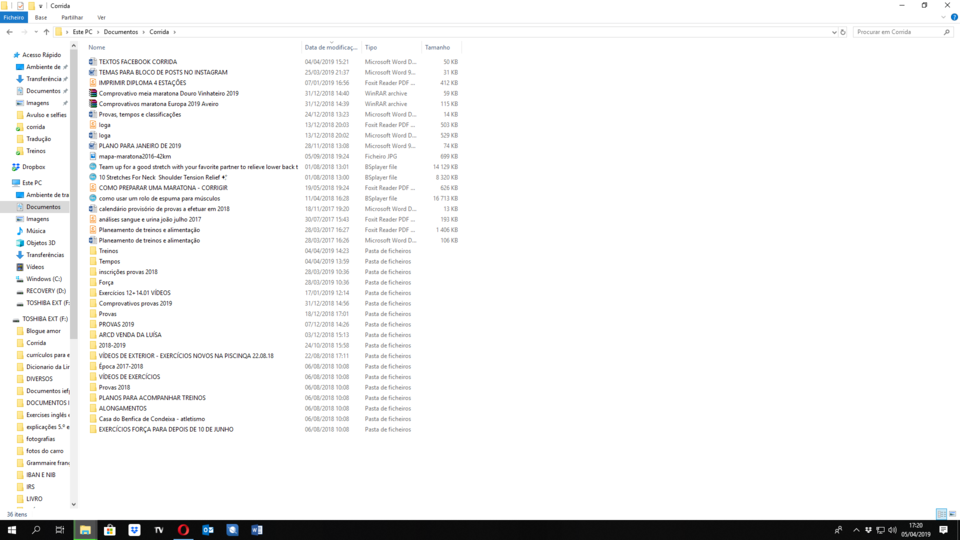Image resolution: width=960 pixels, height=540 pixels.
Task: Select Treinos folder icon in file list
Action: coord(92,251)
